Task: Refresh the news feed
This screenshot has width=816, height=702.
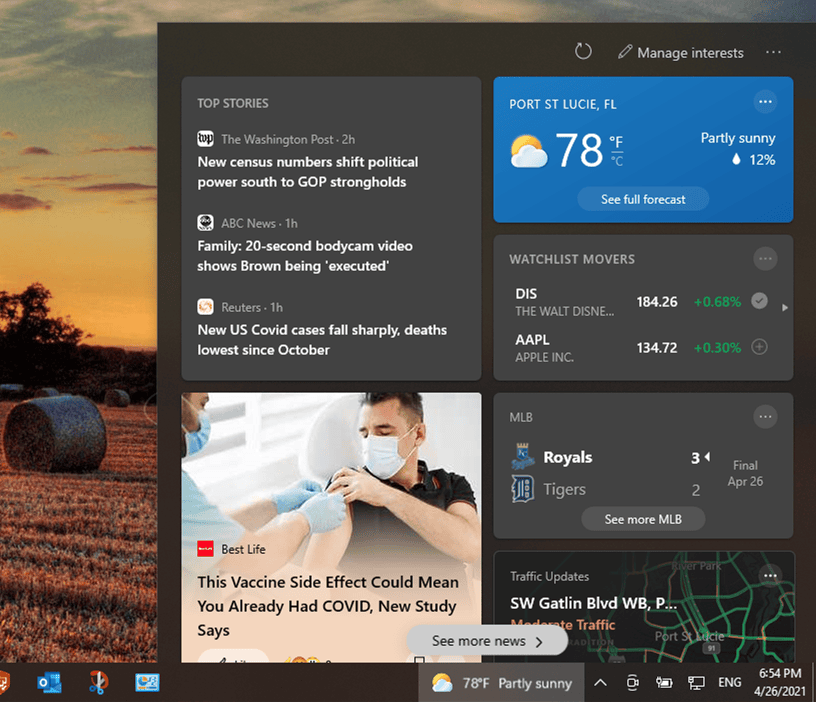Action: click(x=583, y=52)
